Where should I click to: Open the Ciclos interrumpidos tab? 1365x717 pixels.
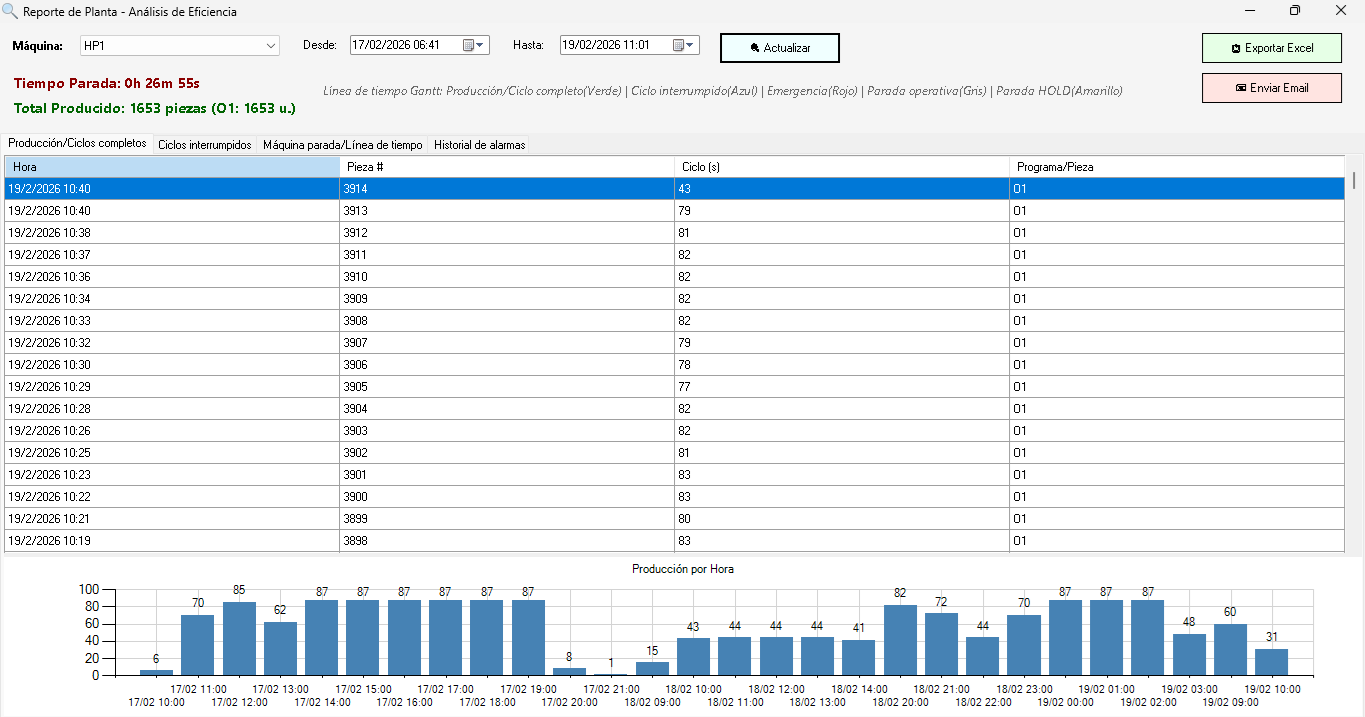pos(205,145)
